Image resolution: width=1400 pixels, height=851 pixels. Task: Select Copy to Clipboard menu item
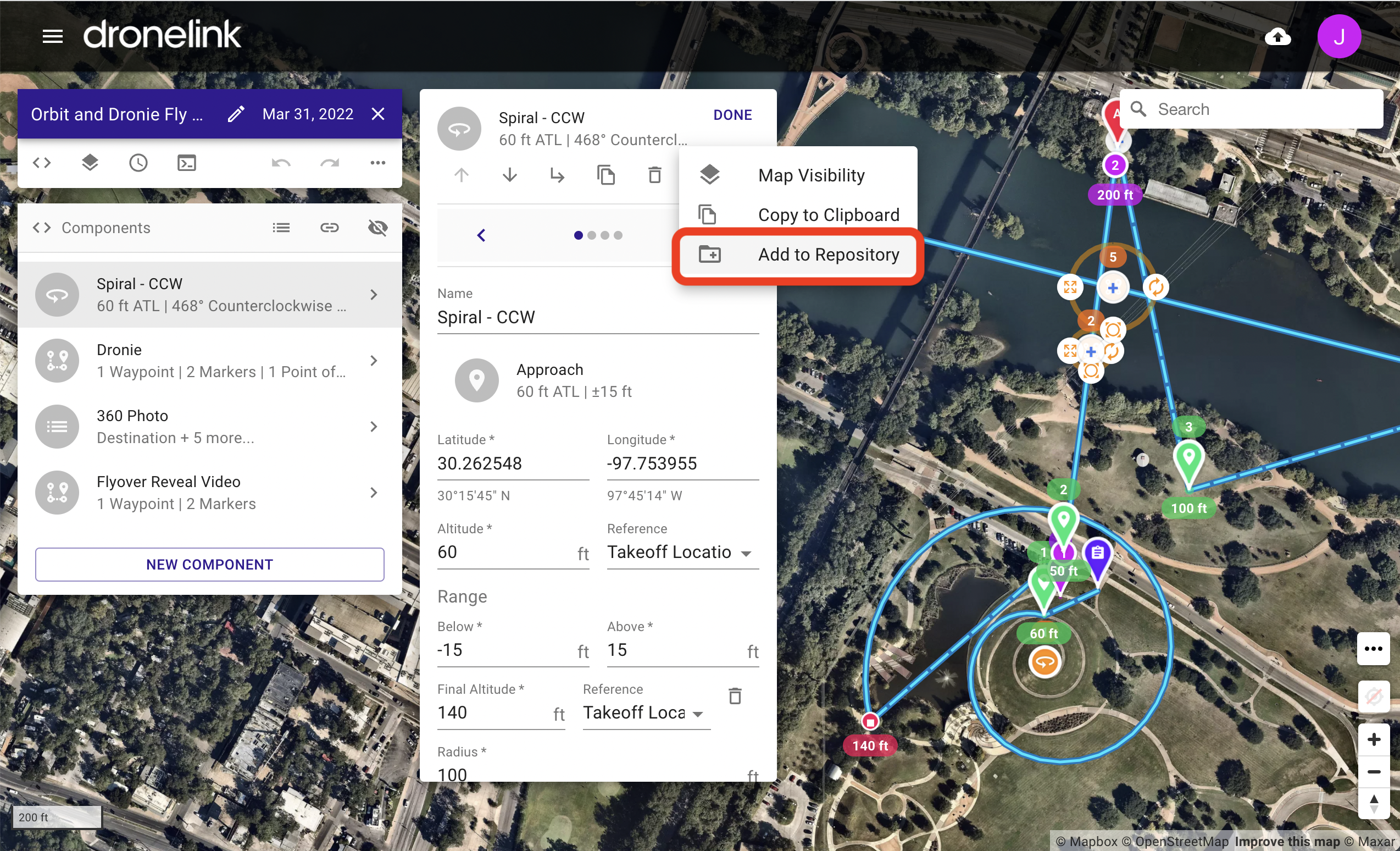point(798,215)
